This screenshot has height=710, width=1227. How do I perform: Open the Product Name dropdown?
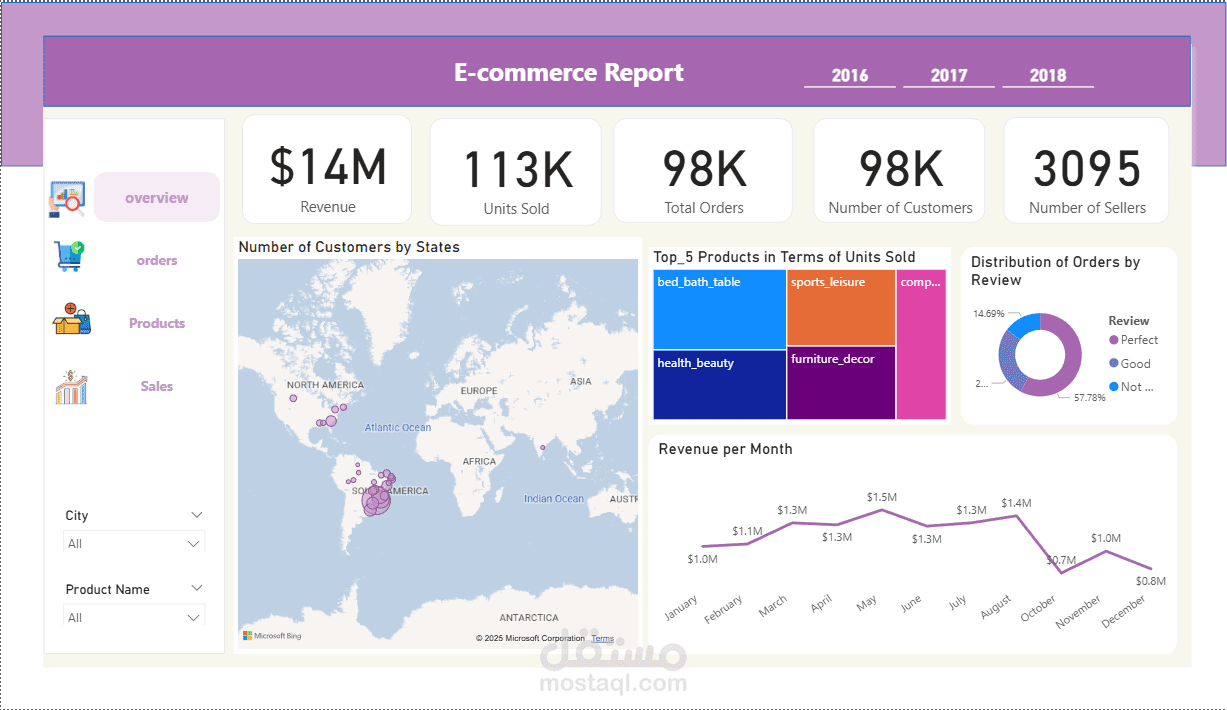pos(196,589)
